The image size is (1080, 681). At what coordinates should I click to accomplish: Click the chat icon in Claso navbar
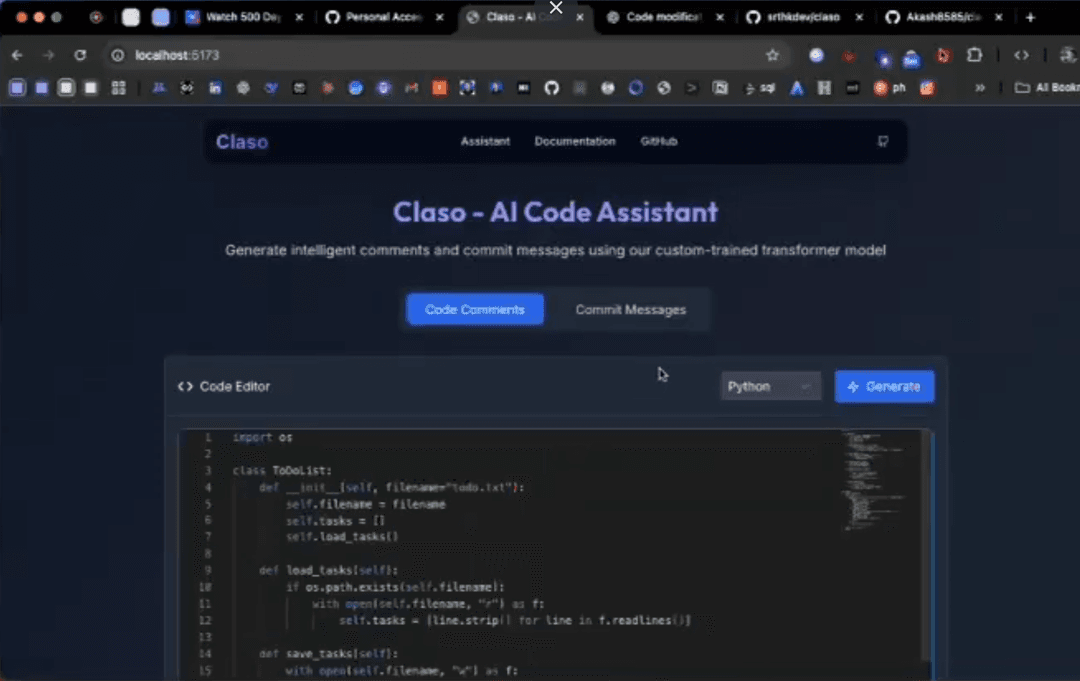tap(882, 141)
